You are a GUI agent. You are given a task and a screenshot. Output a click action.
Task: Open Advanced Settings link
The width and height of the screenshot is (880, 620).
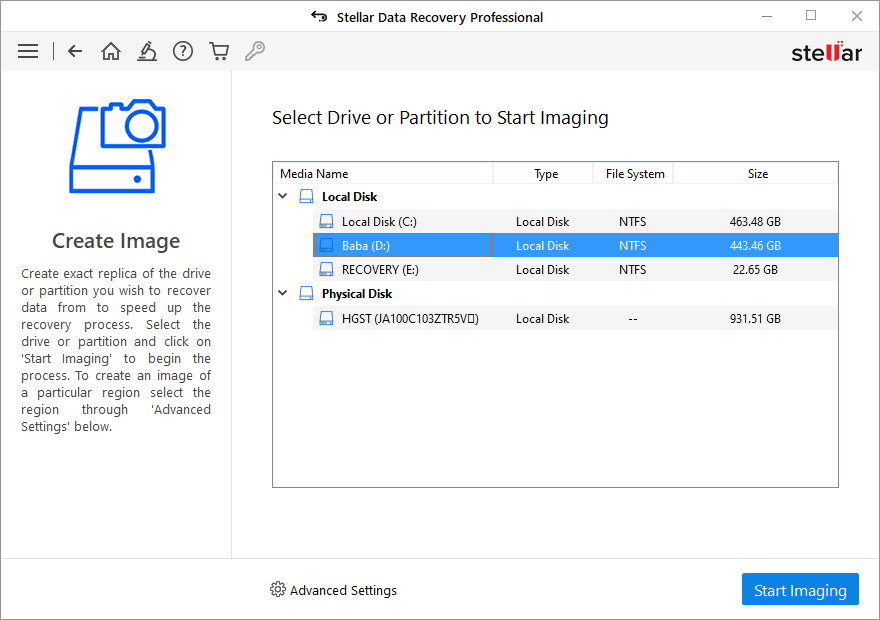pos(343,590)
